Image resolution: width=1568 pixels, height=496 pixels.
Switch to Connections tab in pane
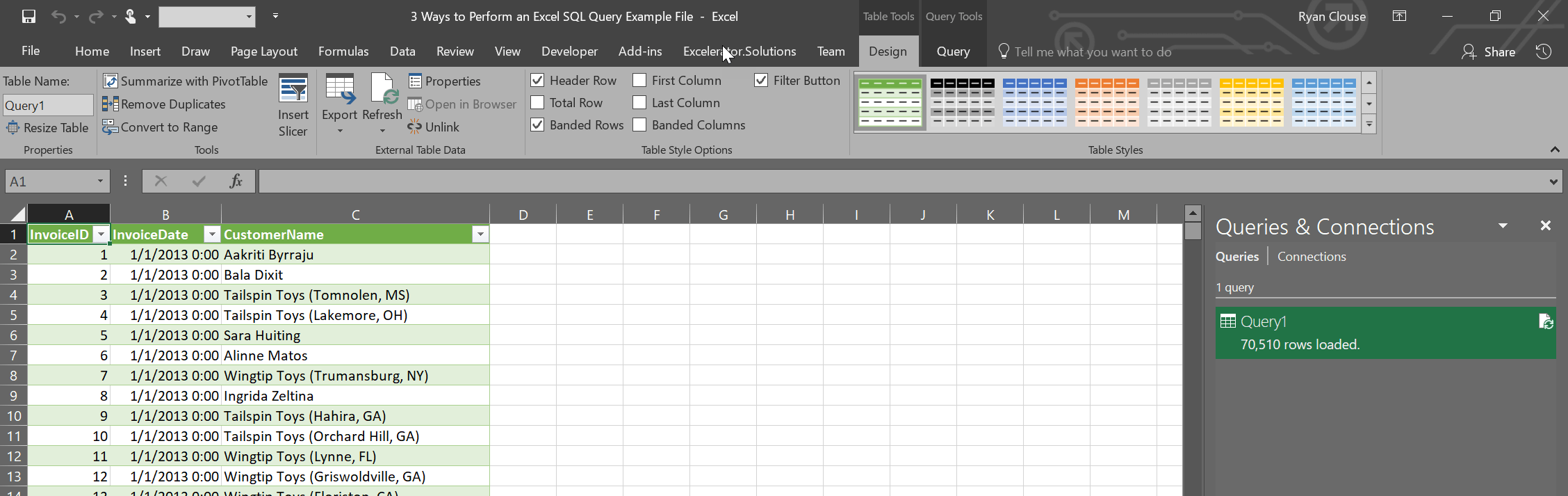click(1312, 257)
